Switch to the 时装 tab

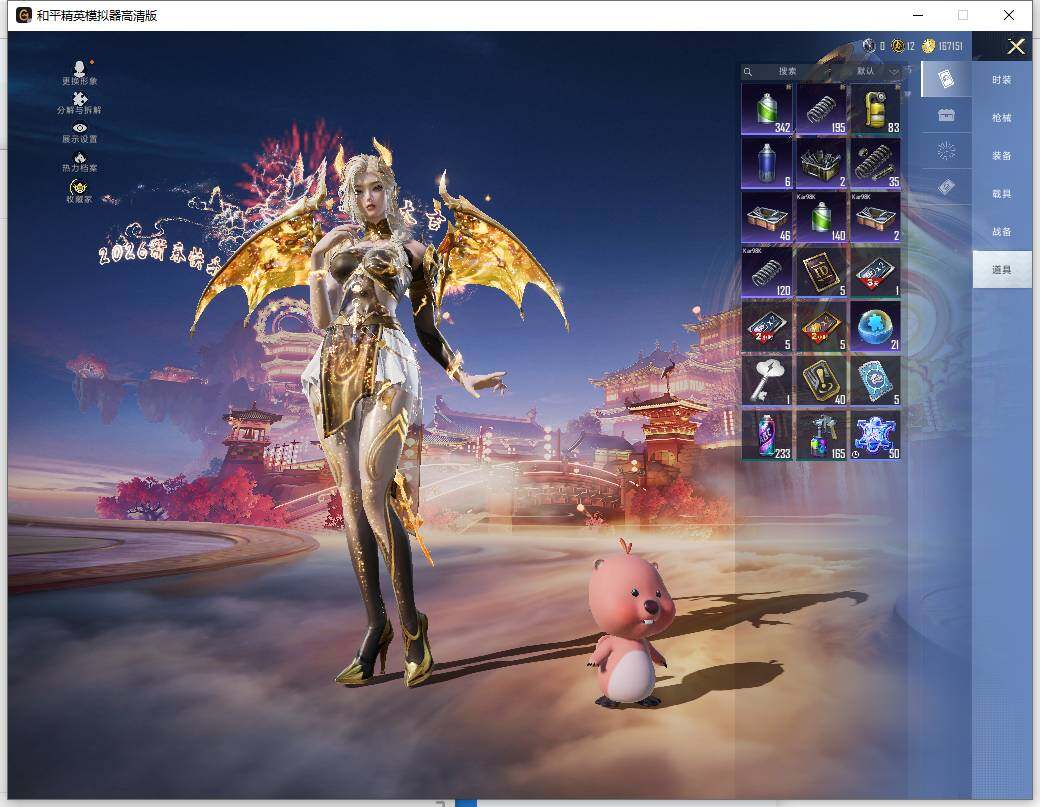coord(1002,80)
